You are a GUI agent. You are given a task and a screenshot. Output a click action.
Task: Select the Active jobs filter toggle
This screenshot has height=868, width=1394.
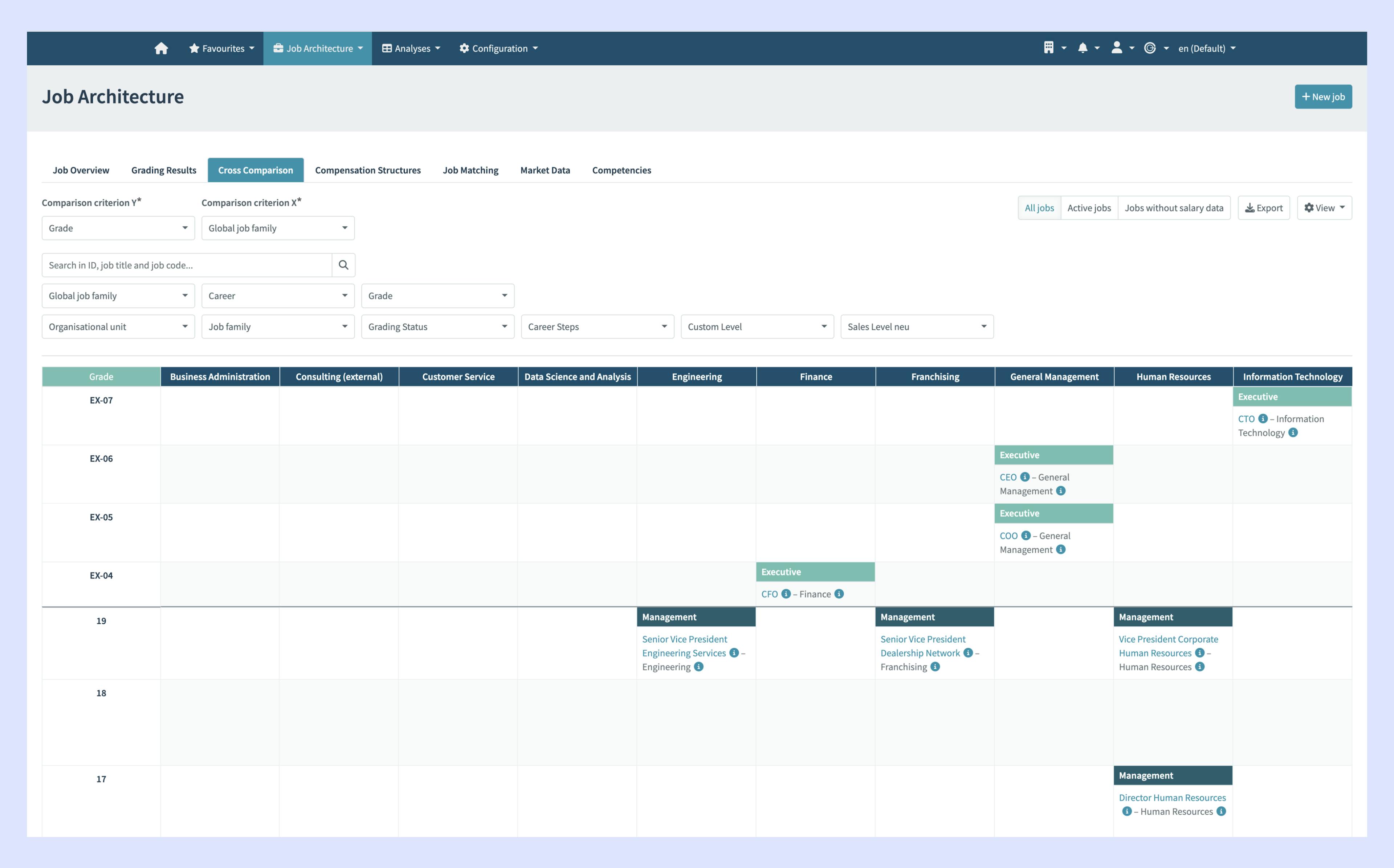pos(1089,207)
